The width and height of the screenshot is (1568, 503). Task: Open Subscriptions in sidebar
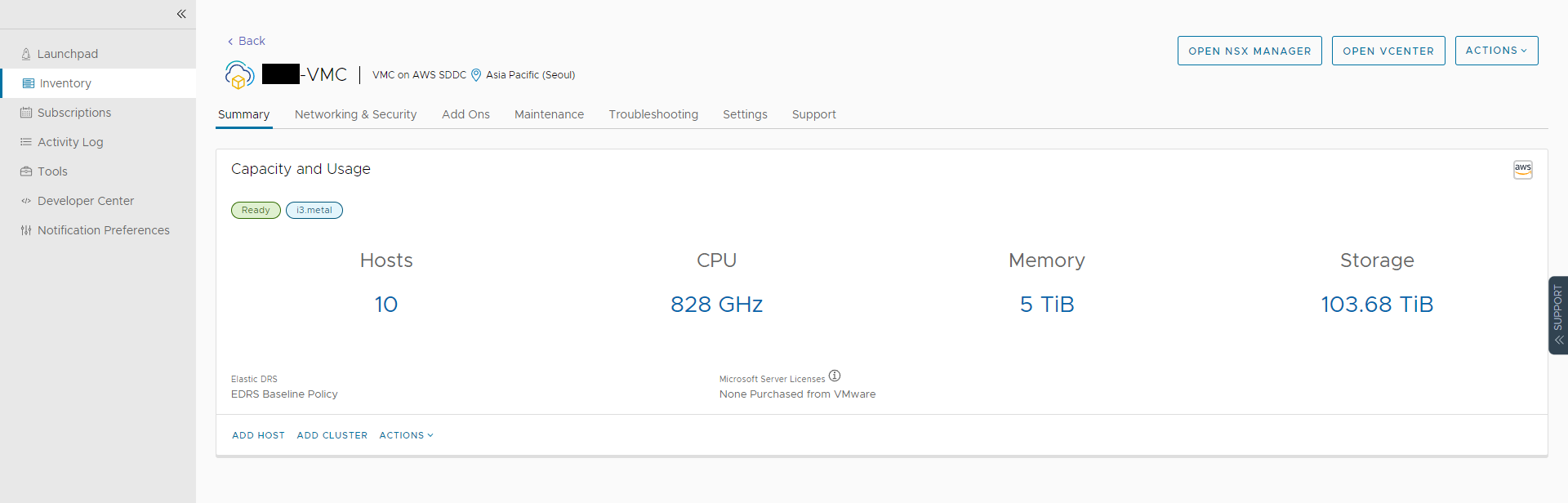point(98,113)
